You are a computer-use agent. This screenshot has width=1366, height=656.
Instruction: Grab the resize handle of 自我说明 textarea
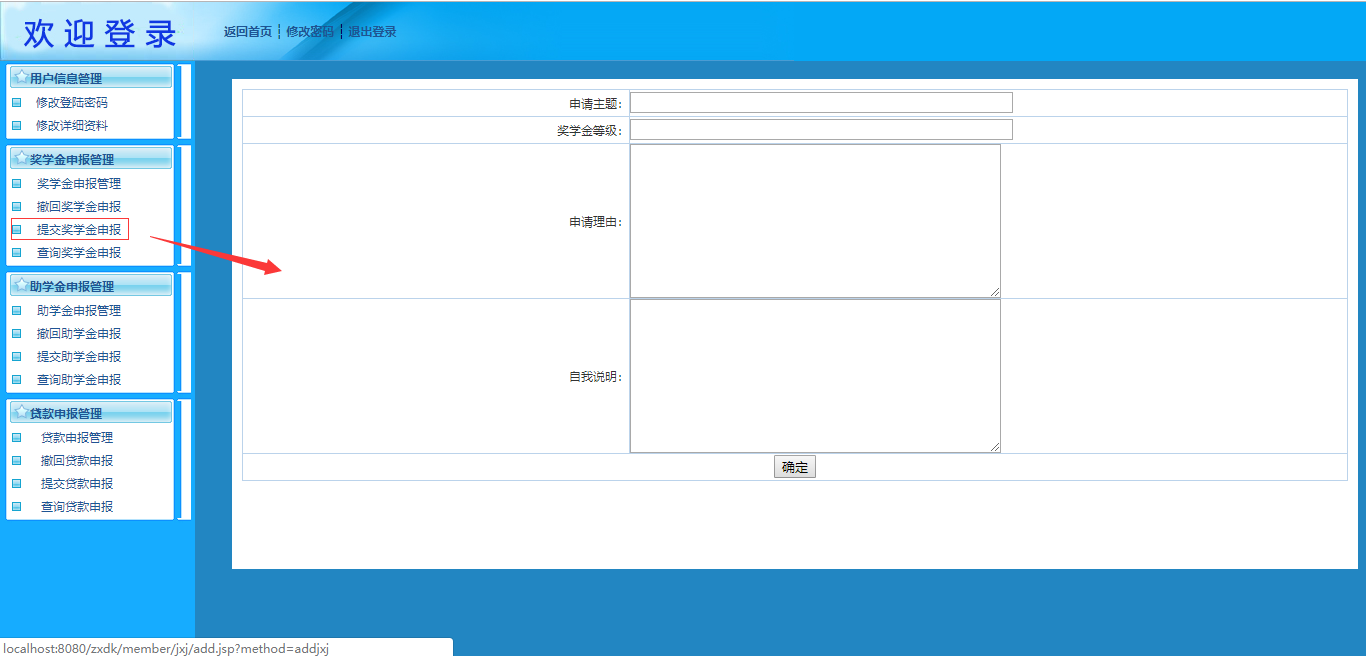(995, 447)
